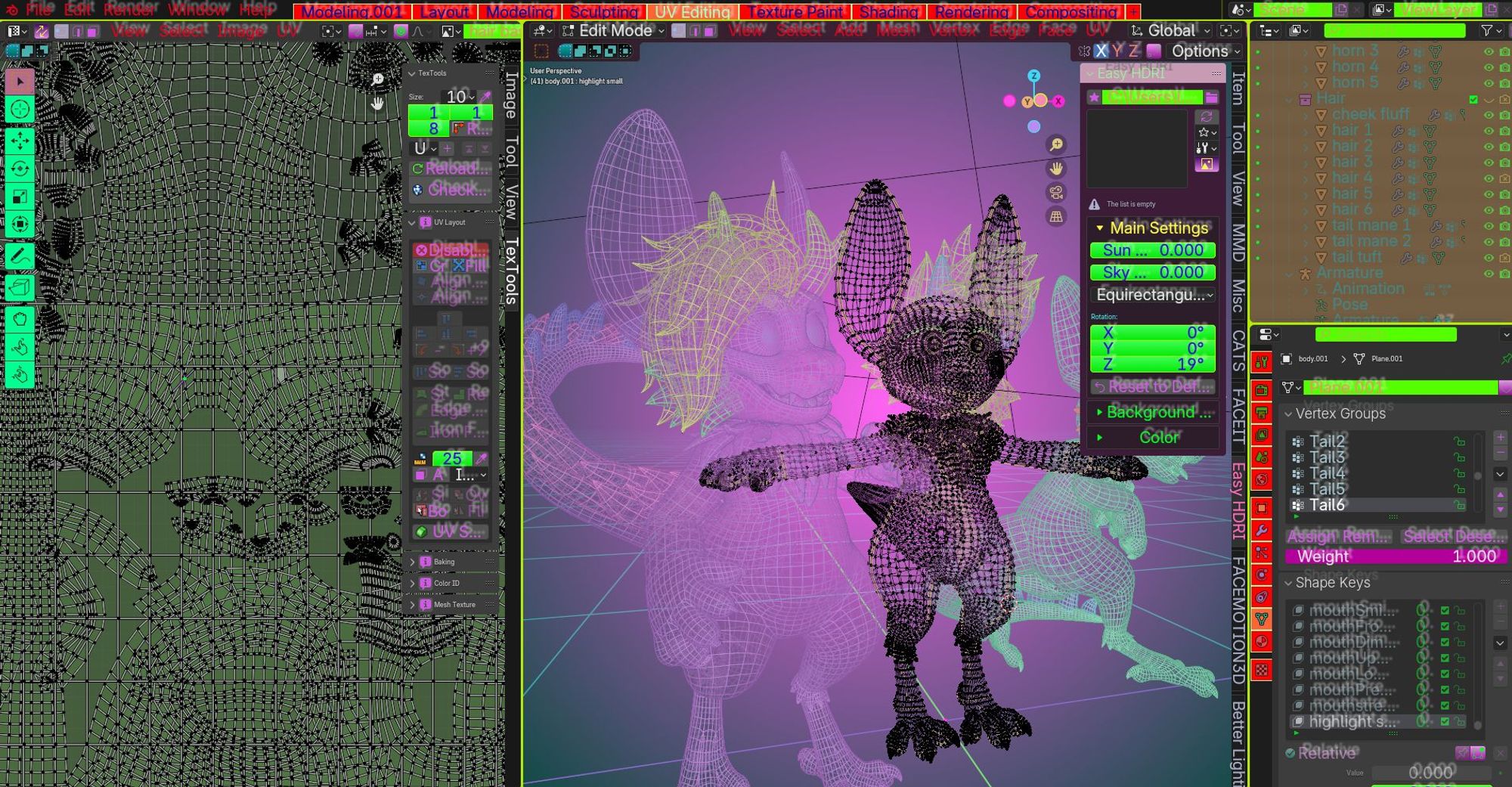Screen dimensions: 1512x787
Task: Open the Texture checkerboard properties tab
Action: point(1262,670)
